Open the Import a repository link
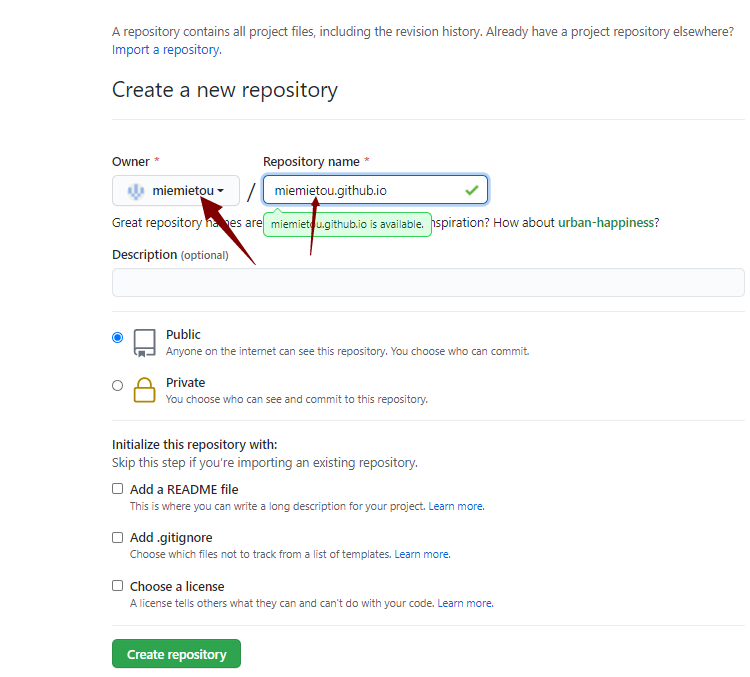750x677 pixels. (166, 50)
